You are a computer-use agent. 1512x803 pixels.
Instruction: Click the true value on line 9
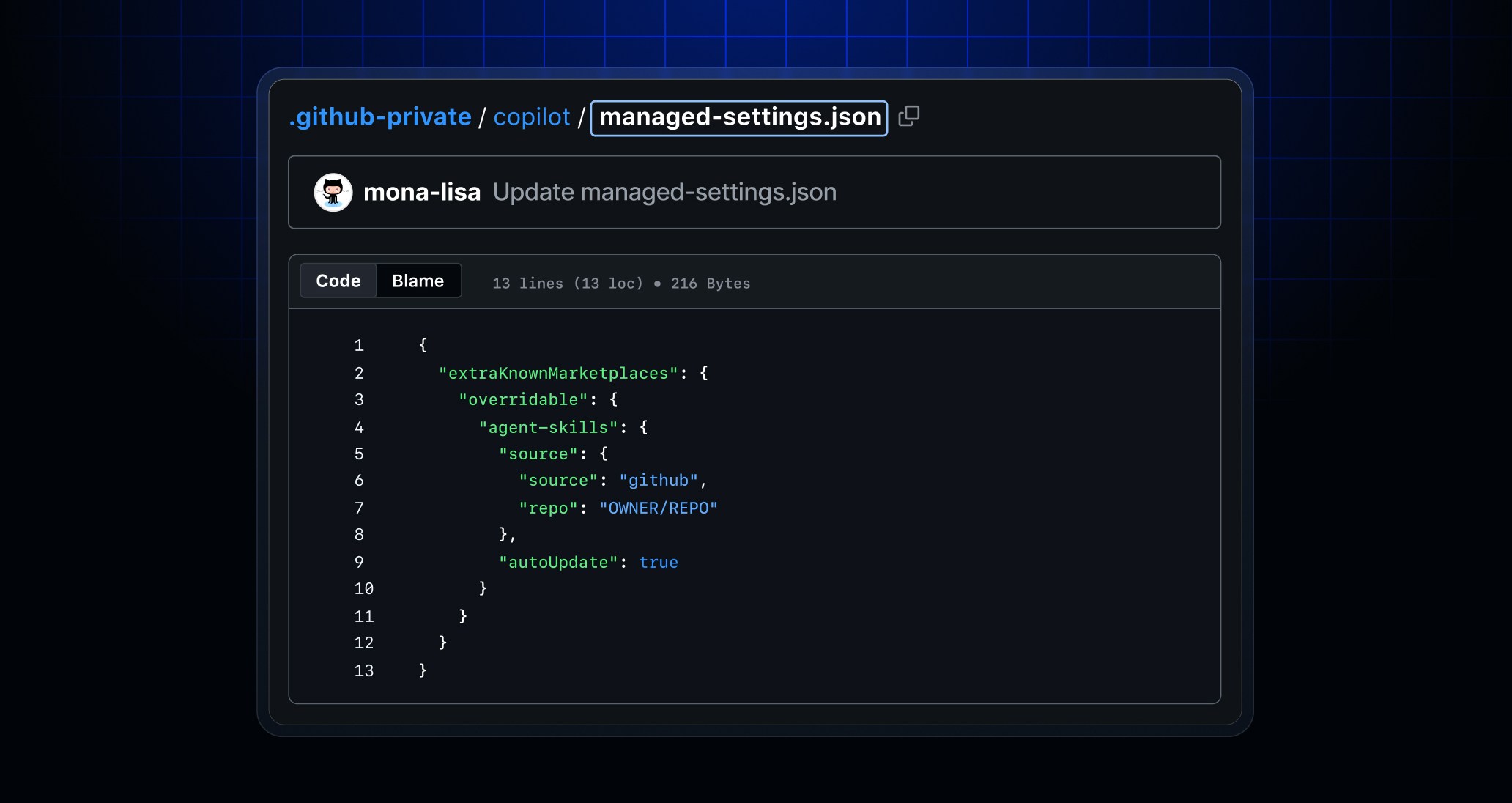pos(659,562)
